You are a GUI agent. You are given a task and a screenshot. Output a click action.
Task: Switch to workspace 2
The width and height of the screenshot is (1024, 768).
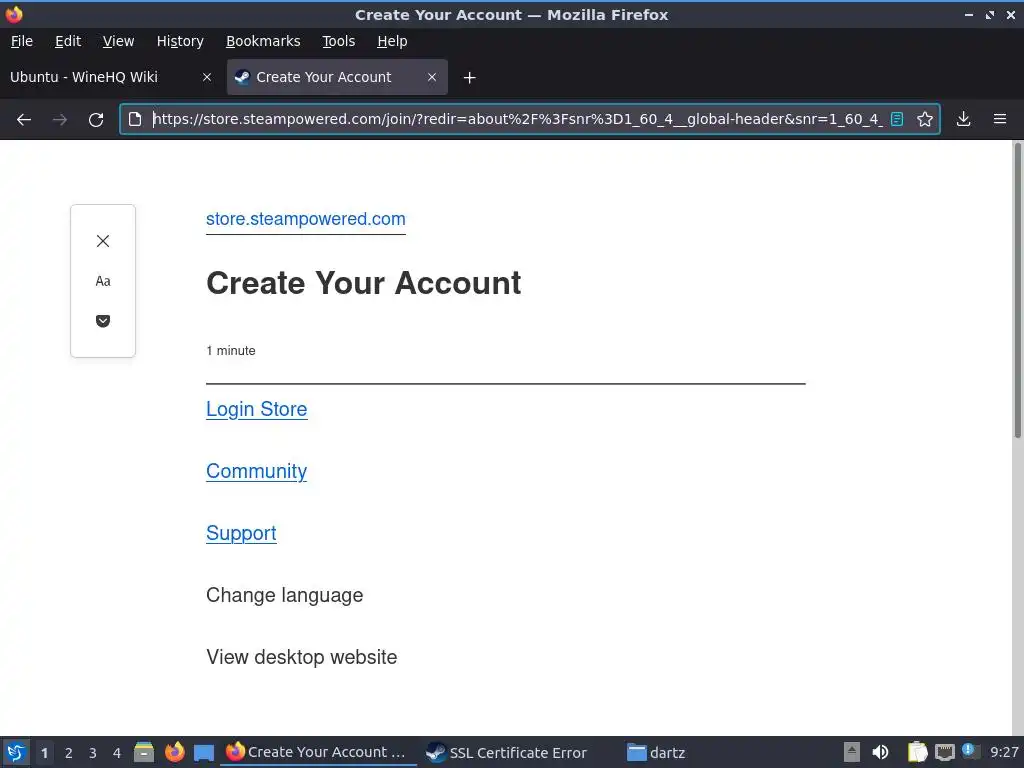tap(69, 753)
